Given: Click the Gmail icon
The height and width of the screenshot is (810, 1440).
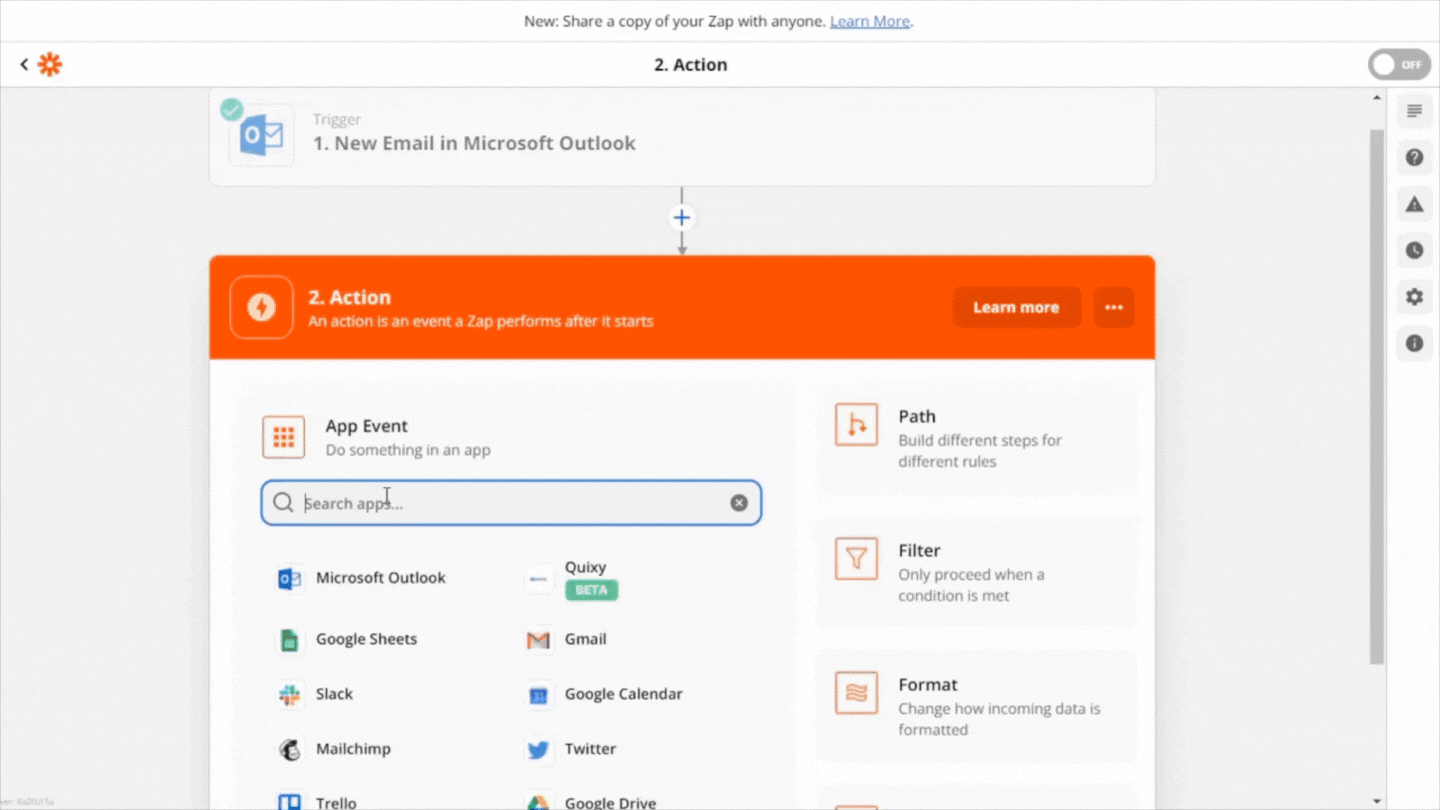Looking at the screenshot, I should (x=538, y=640).
